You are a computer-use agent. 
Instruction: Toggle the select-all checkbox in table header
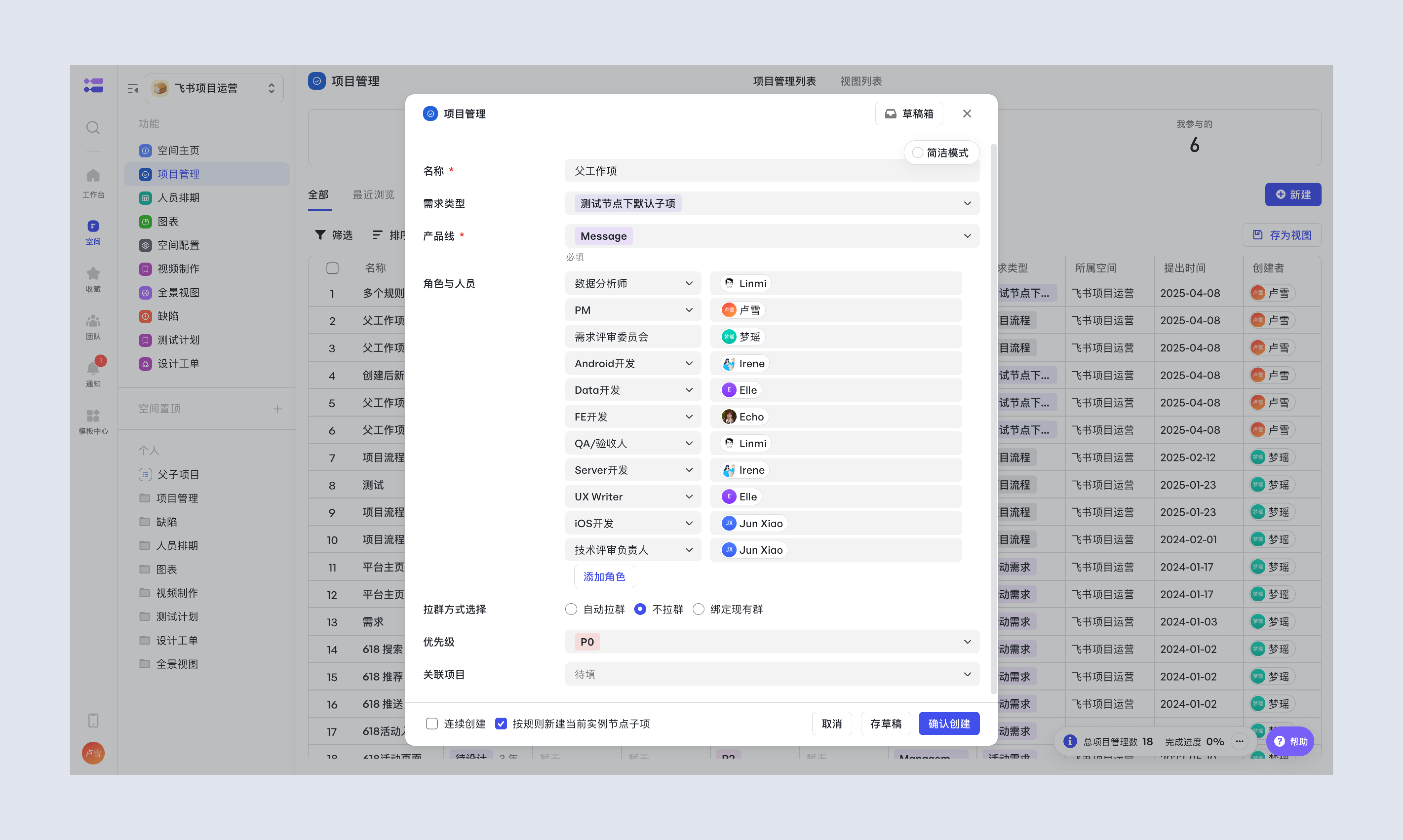click(x=332, y=268)
